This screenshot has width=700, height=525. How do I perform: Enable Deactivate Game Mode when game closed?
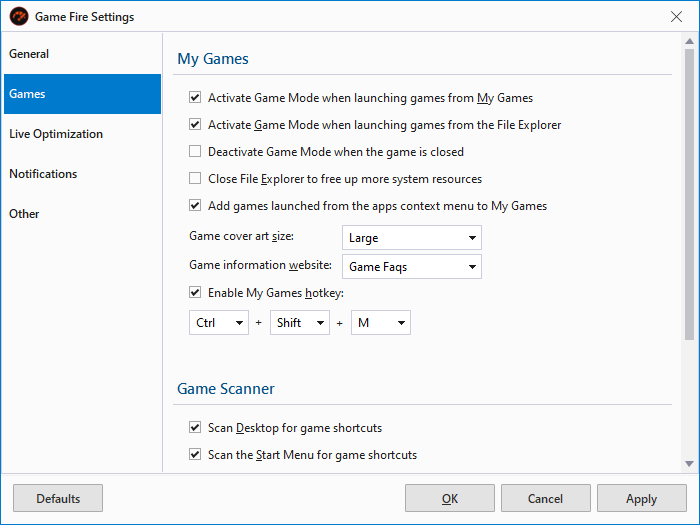point(195,152)
